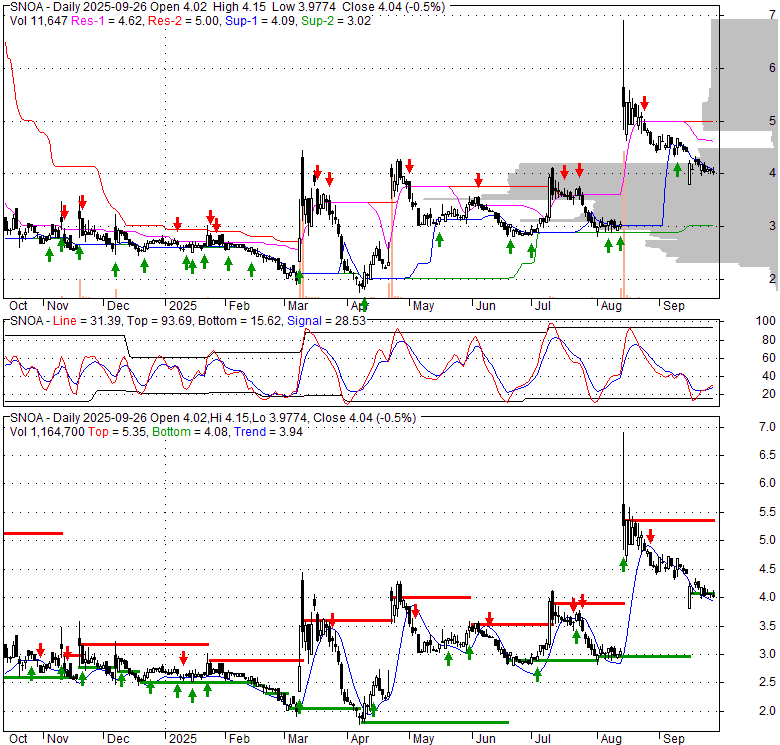
Task: Click the 6 price level on top scale
Action: [x=772, y=68]
